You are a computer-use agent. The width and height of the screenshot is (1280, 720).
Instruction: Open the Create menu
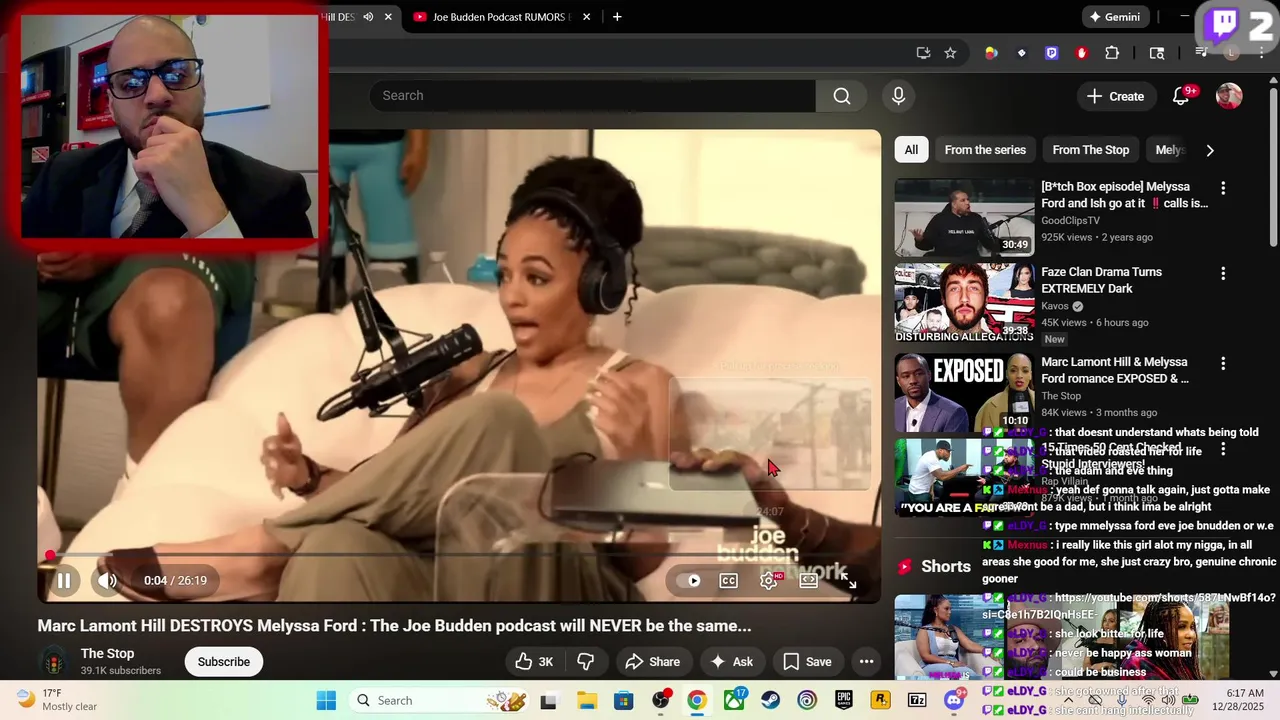point(1116,96)
